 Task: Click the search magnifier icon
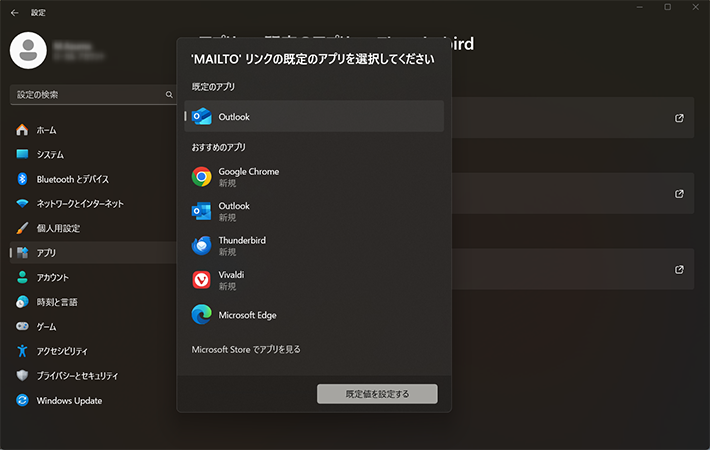click(169, 95)
